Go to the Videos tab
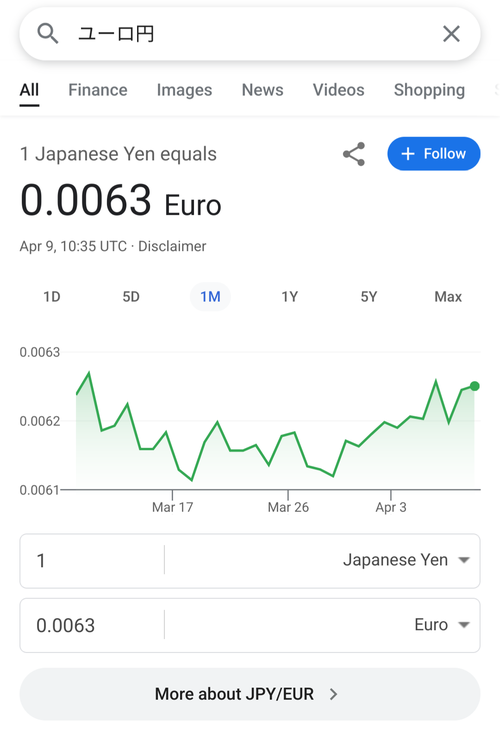The image size is (500, 733). coord(338,90)
